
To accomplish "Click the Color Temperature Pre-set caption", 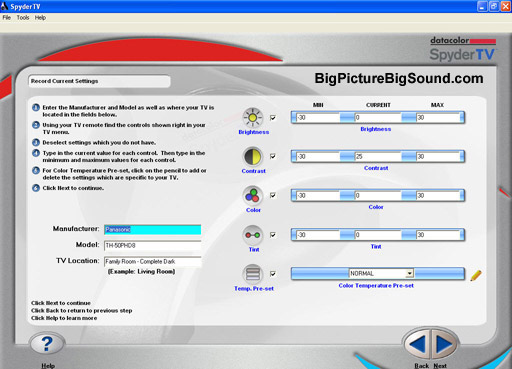I will coord(376,286).
